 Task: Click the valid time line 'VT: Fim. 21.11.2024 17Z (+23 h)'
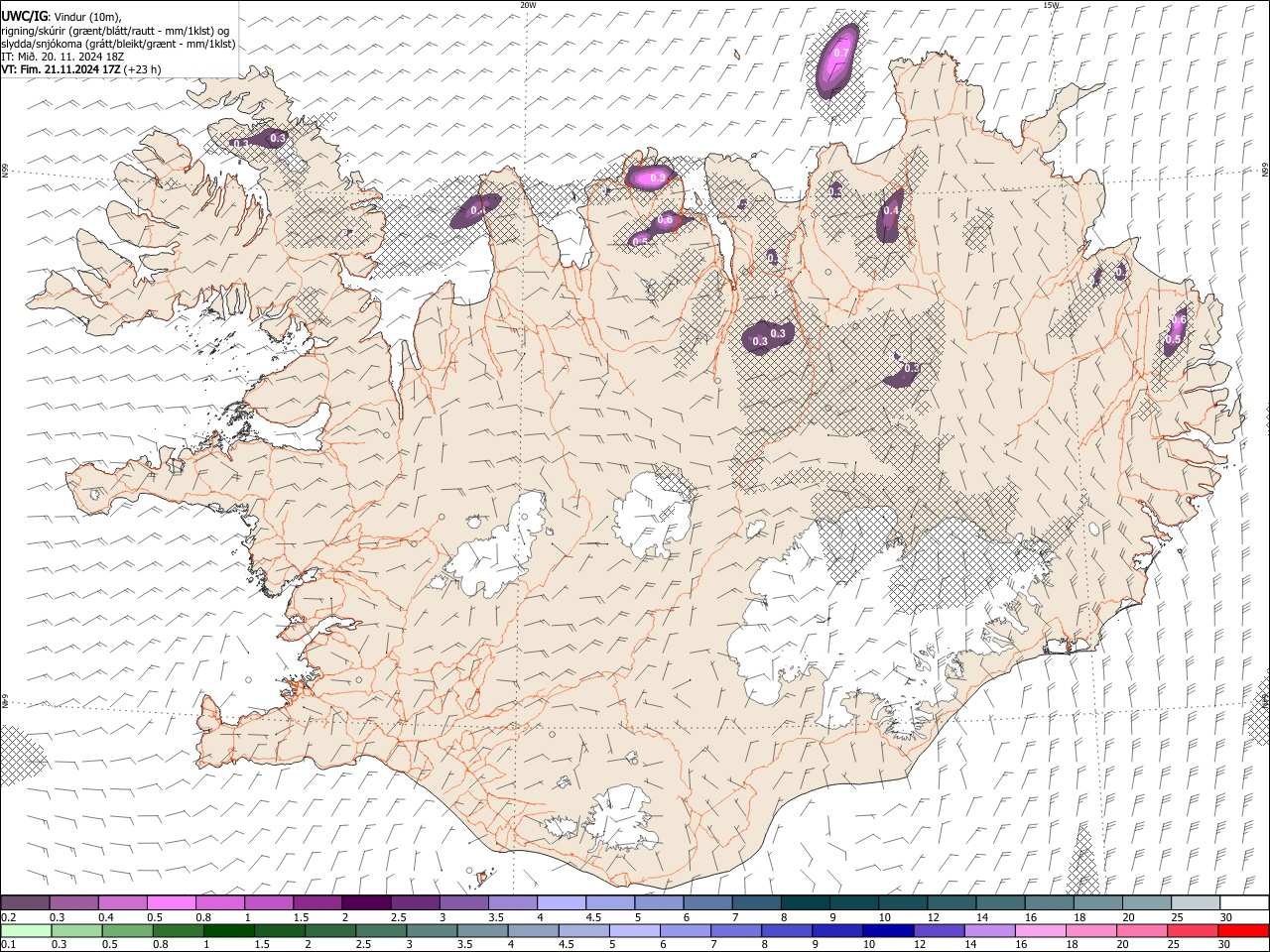tap(80, 69)
